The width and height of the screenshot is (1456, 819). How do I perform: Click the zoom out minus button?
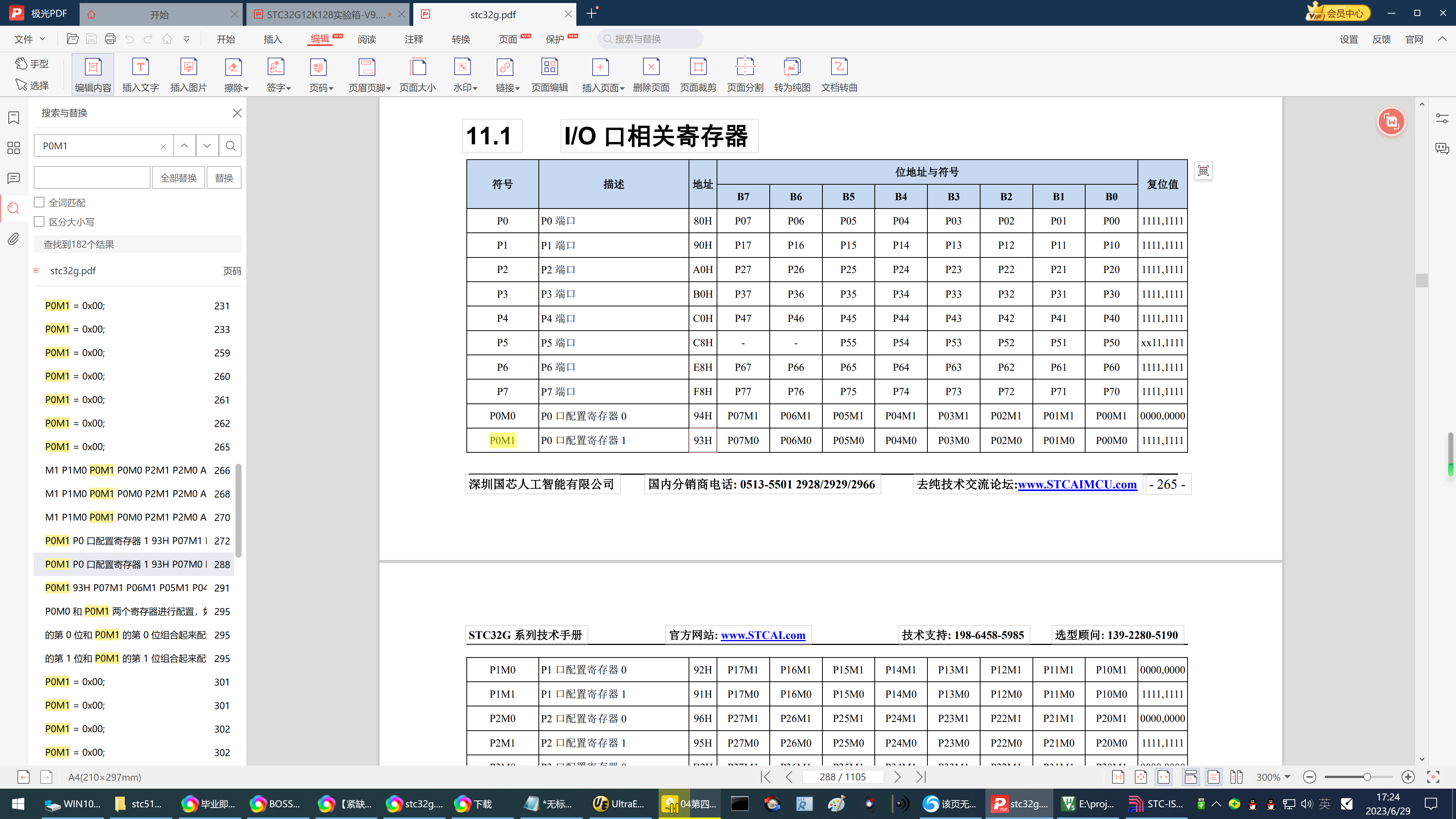click(x=1310, y=777)
